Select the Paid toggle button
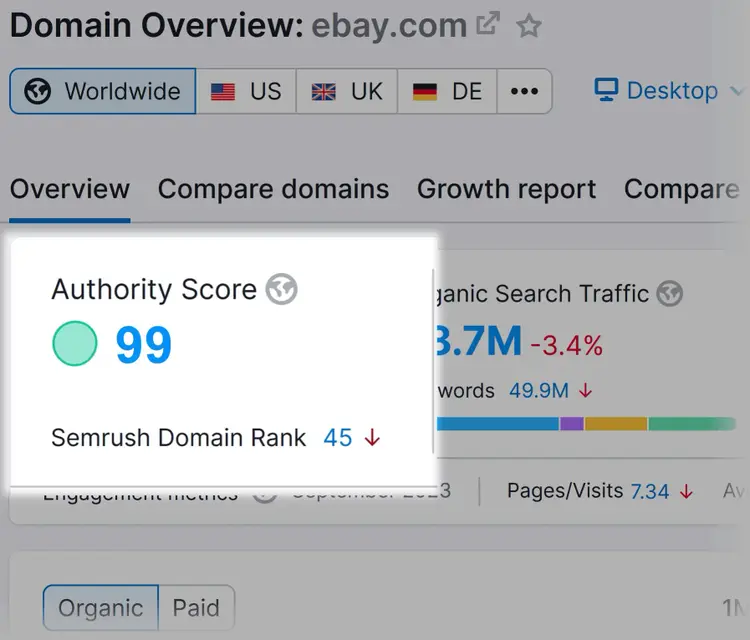 click(x=196, y=608)
